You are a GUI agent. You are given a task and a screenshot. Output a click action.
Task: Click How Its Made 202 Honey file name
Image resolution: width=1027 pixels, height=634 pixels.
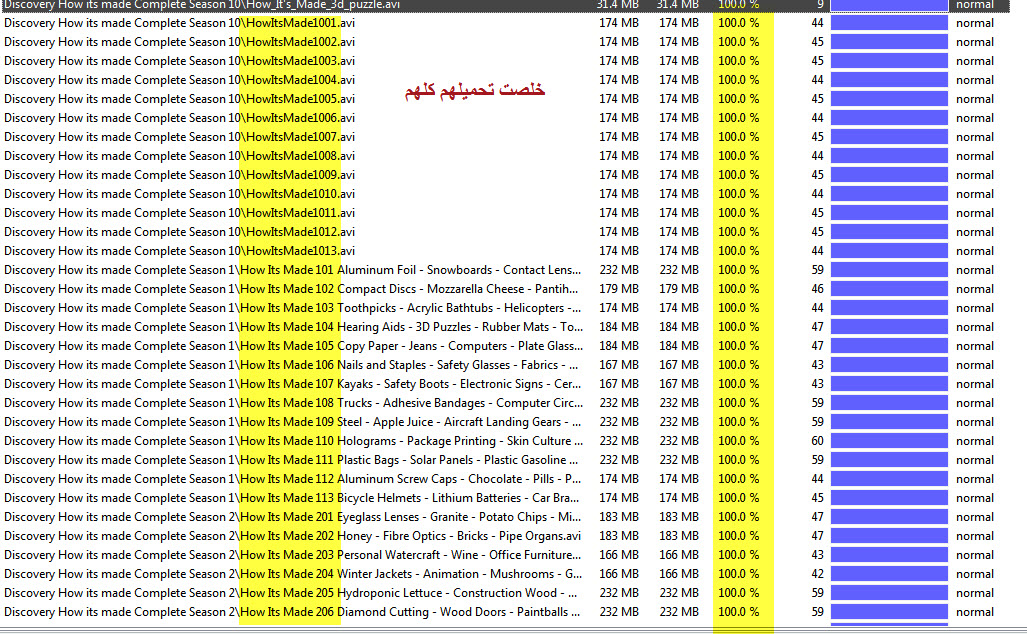[293, 536]
